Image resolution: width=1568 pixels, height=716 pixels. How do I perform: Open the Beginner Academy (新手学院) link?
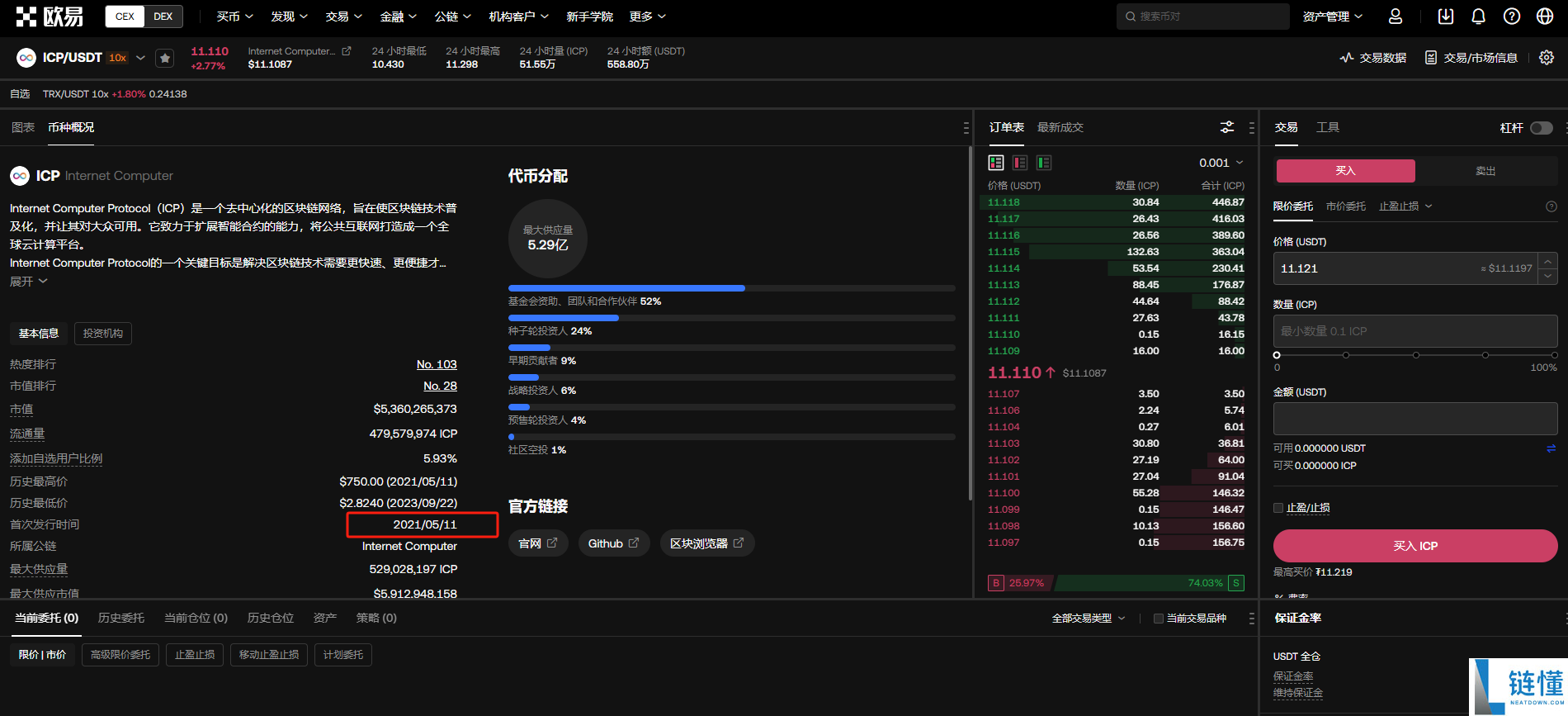[x=589, y=17]
